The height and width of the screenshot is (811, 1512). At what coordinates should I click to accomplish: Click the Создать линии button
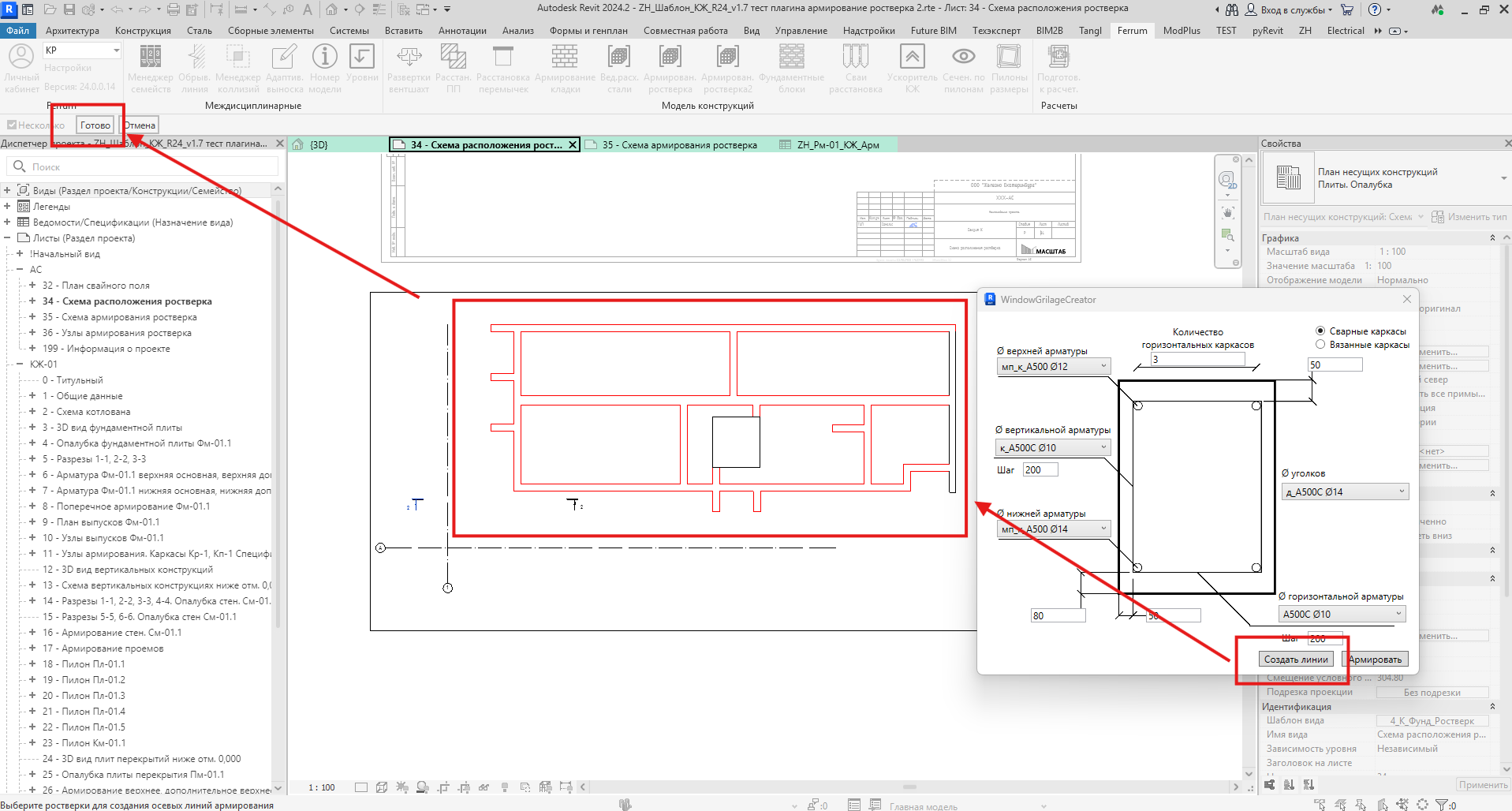(x=1296, y=660)
